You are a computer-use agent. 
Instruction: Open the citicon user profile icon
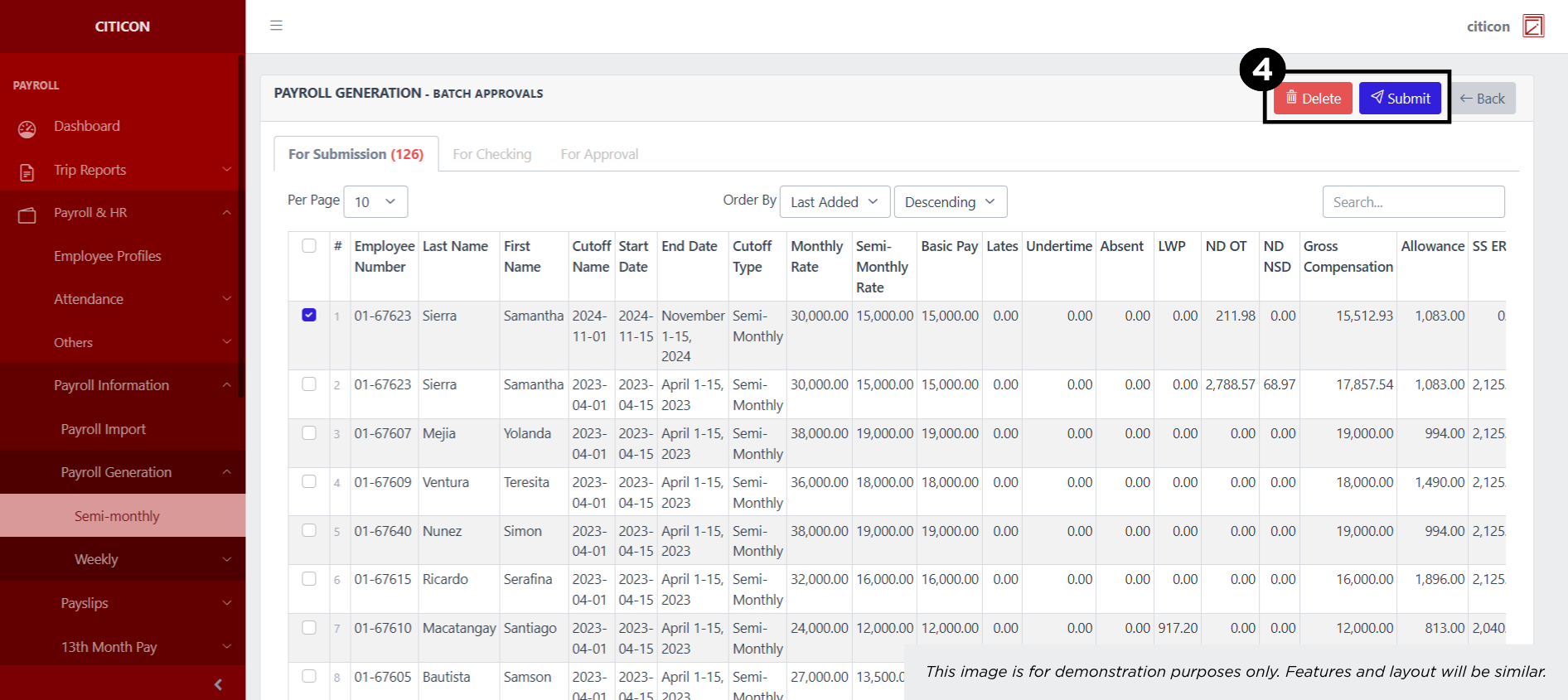pos(1533,27)
